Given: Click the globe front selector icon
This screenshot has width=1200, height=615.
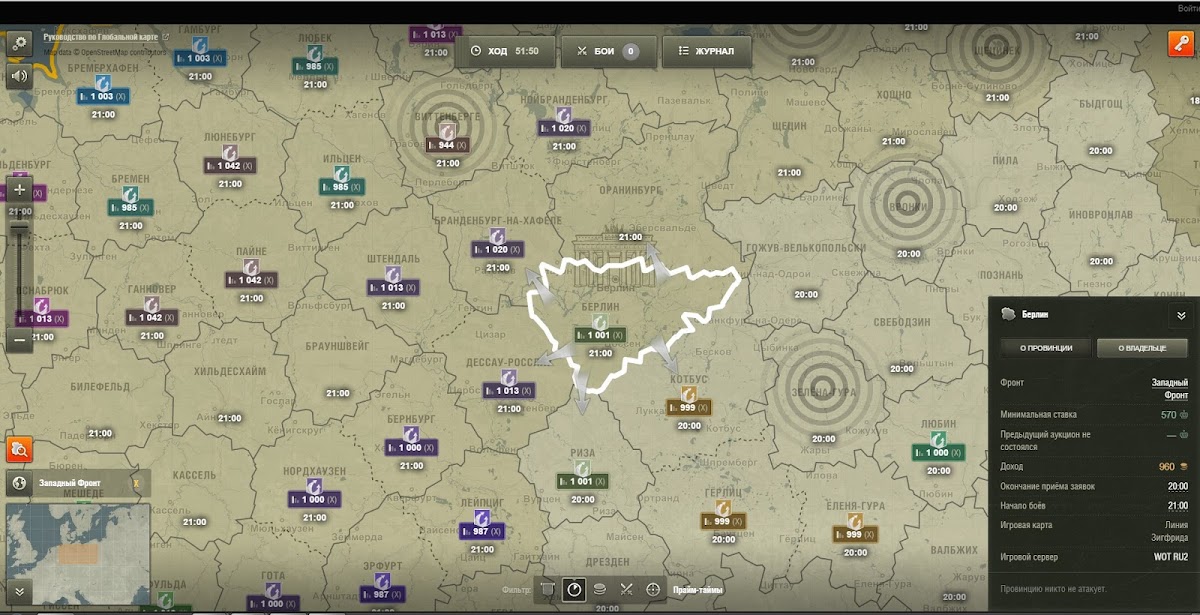Looking at the screenshot, I should 19,484.
